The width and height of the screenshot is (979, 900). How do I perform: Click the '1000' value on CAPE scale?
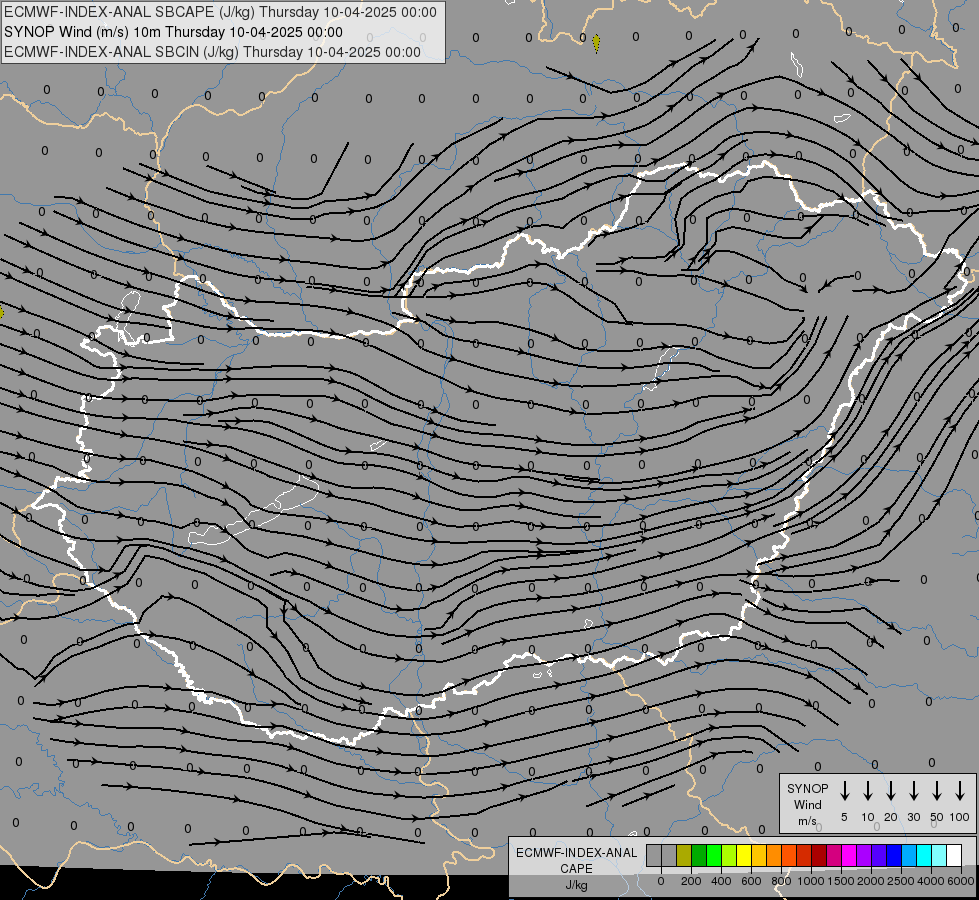[x=811, y=881]
